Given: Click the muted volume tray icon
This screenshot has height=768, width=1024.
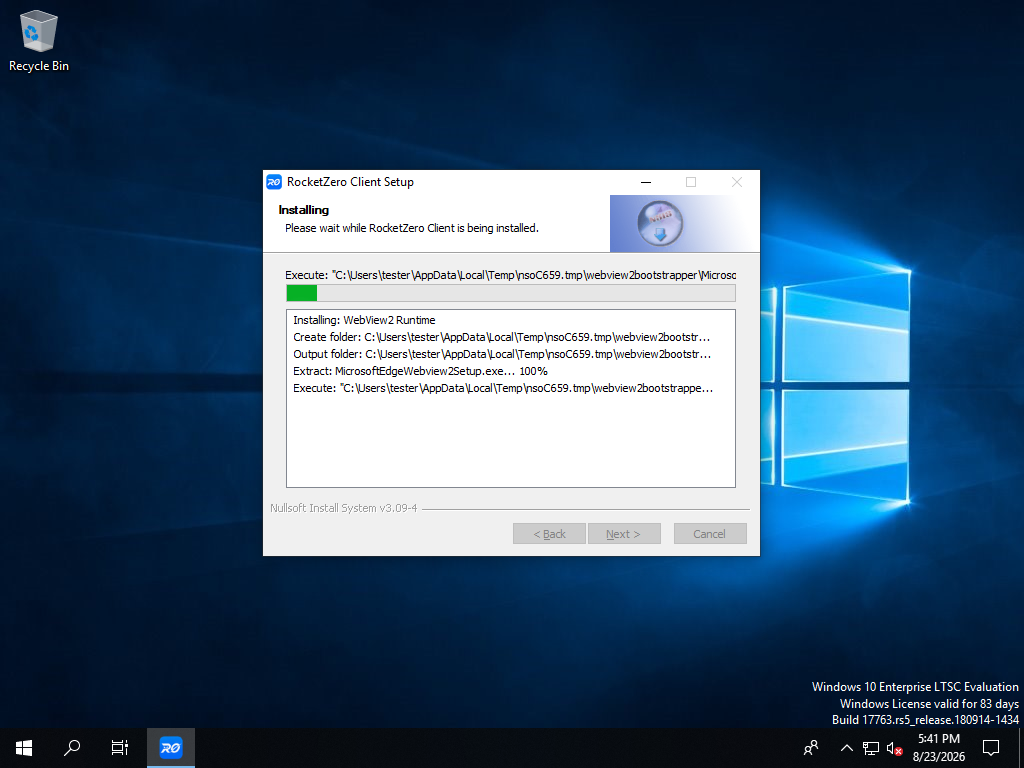Looking at the screenshot, I should point(894,748).
